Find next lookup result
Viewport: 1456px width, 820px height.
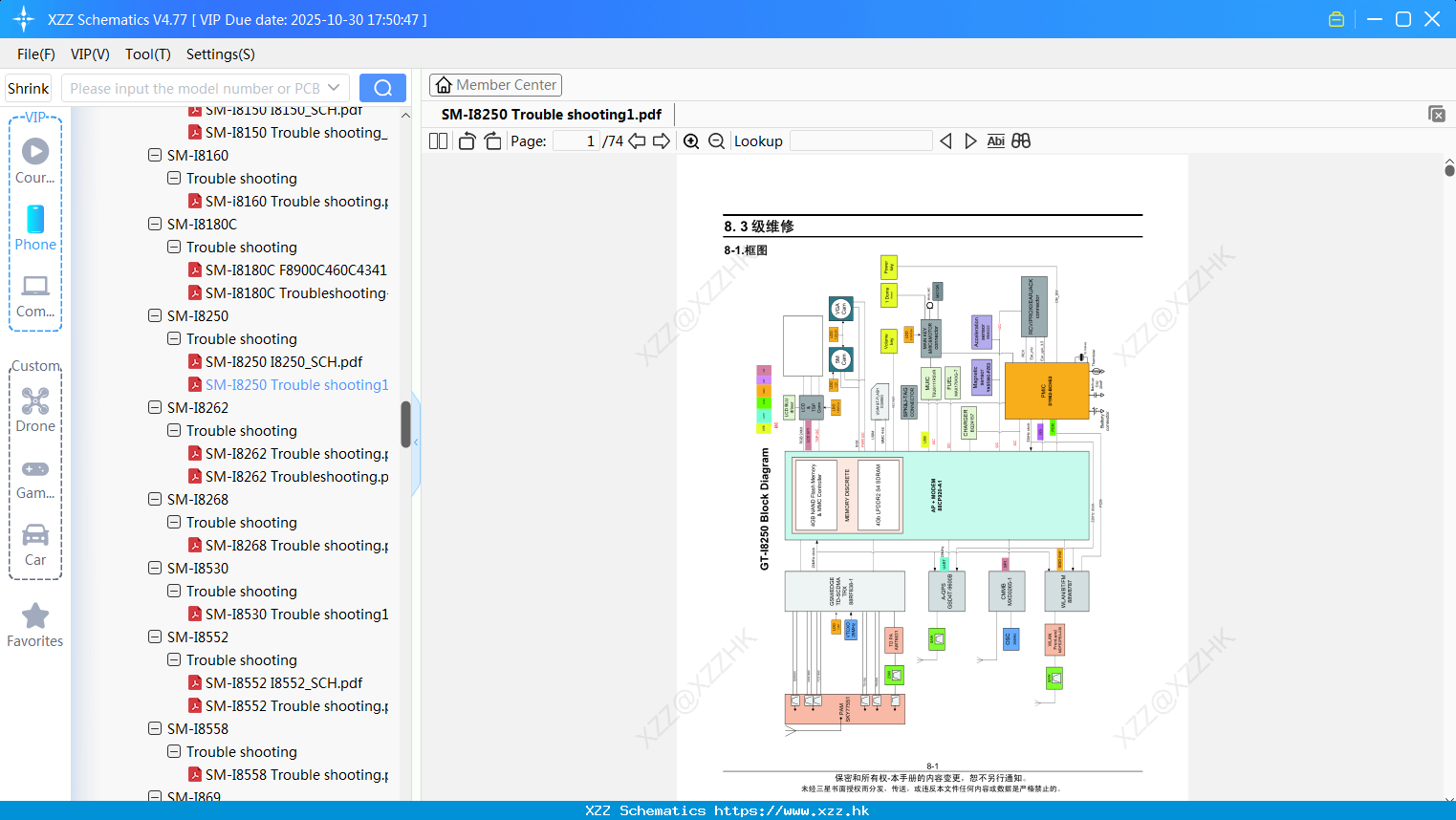pyautogui.click(x=970, y=140)
